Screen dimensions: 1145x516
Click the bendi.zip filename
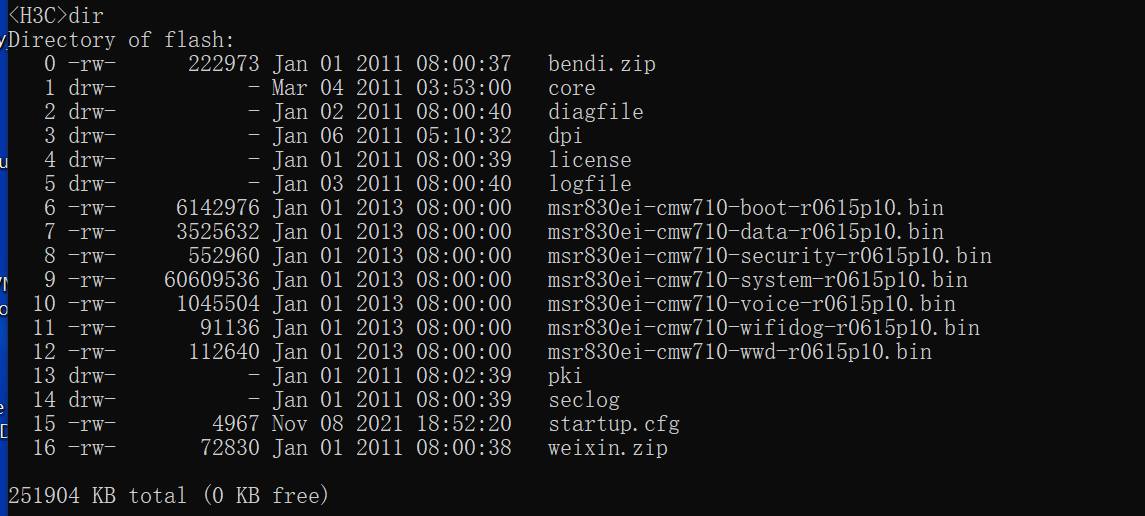[x=602, y=65]
